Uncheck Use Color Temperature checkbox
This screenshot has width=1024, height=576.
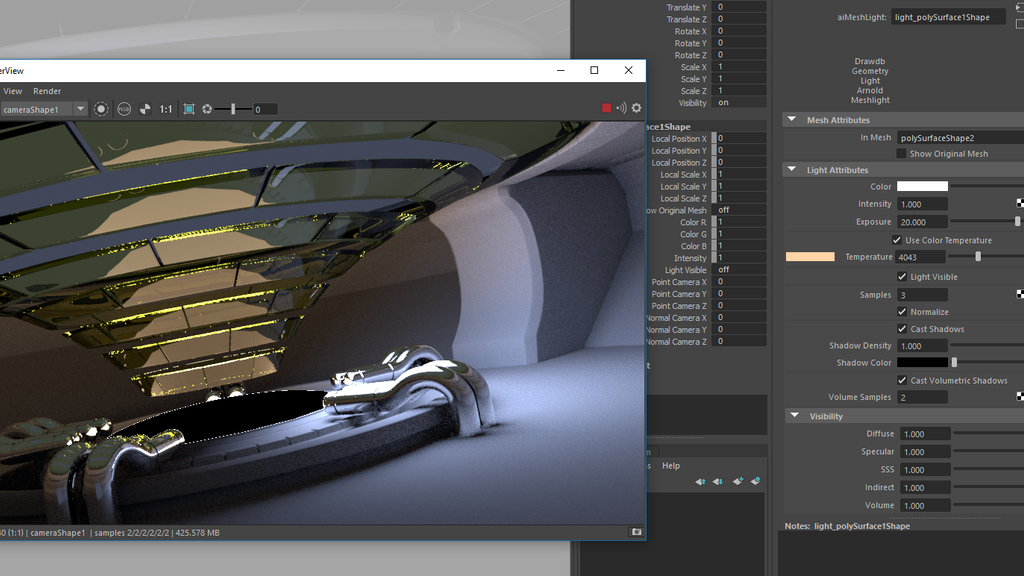coord(897,240)
